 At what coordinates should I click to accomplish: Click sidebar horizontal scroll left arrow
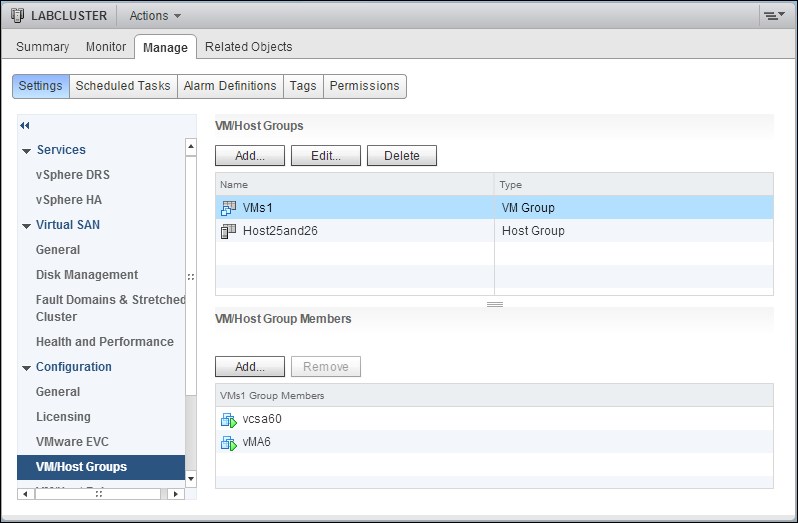coord(26,493)
